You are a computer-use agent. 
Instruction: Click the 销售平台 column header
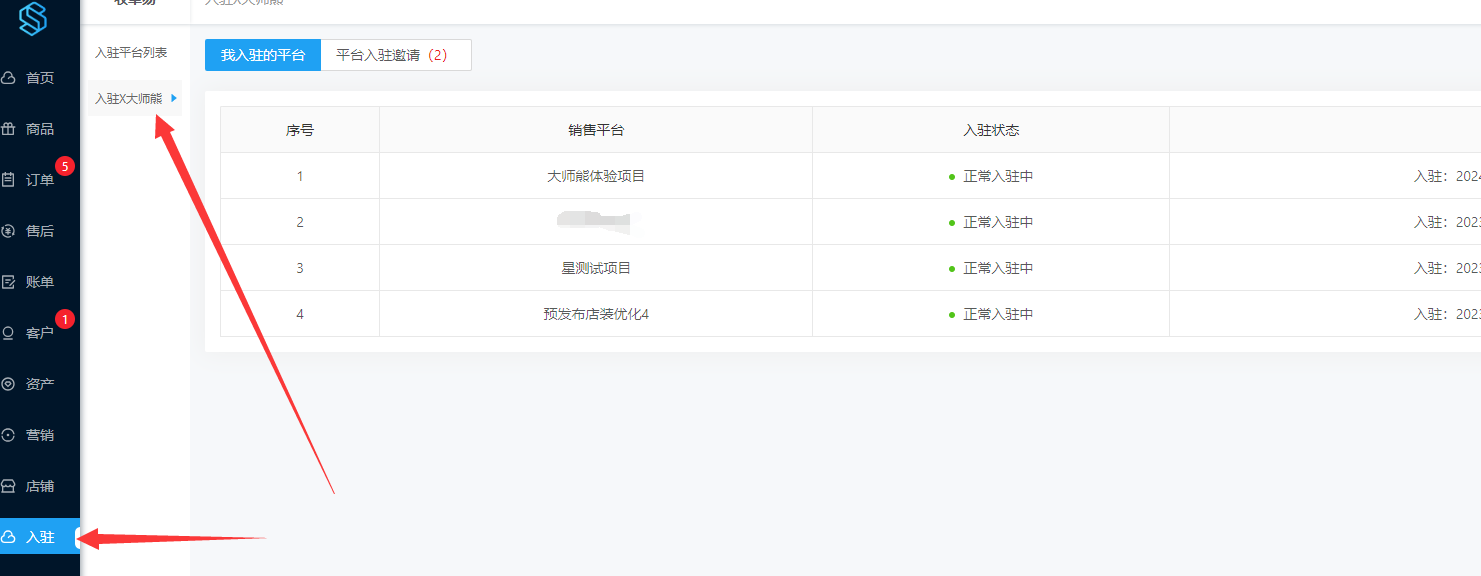596,130
